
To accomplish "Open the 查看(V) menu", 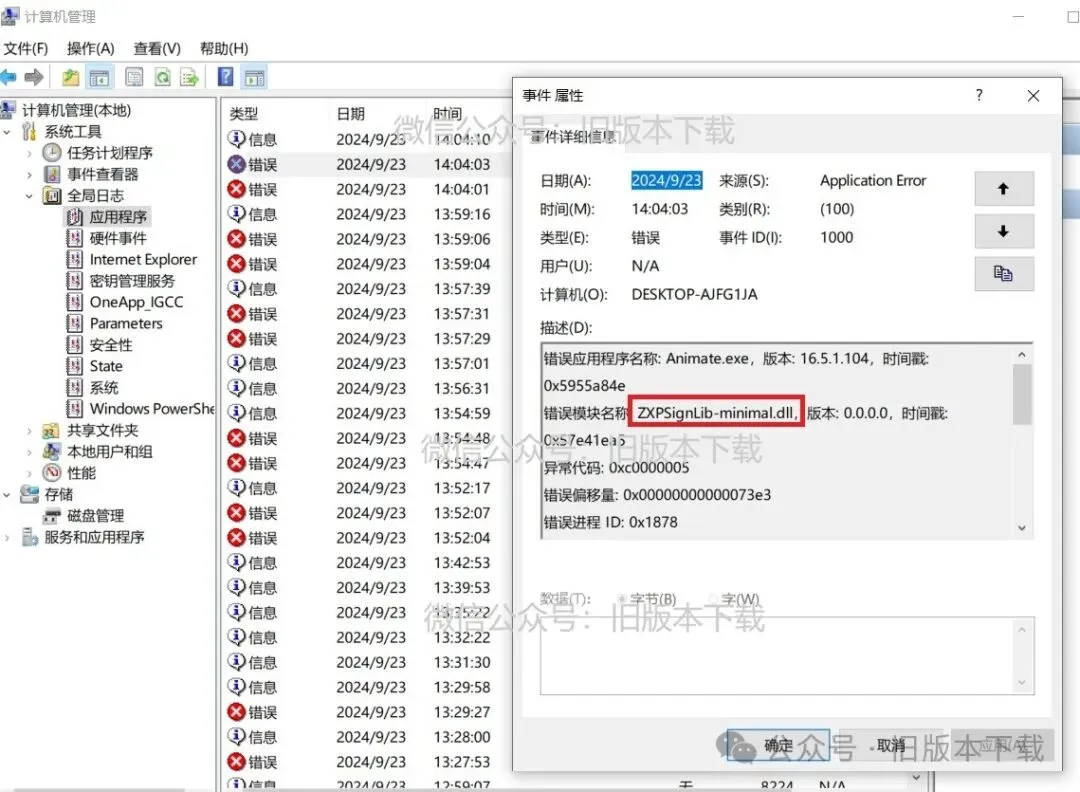I will coord(157,48).
